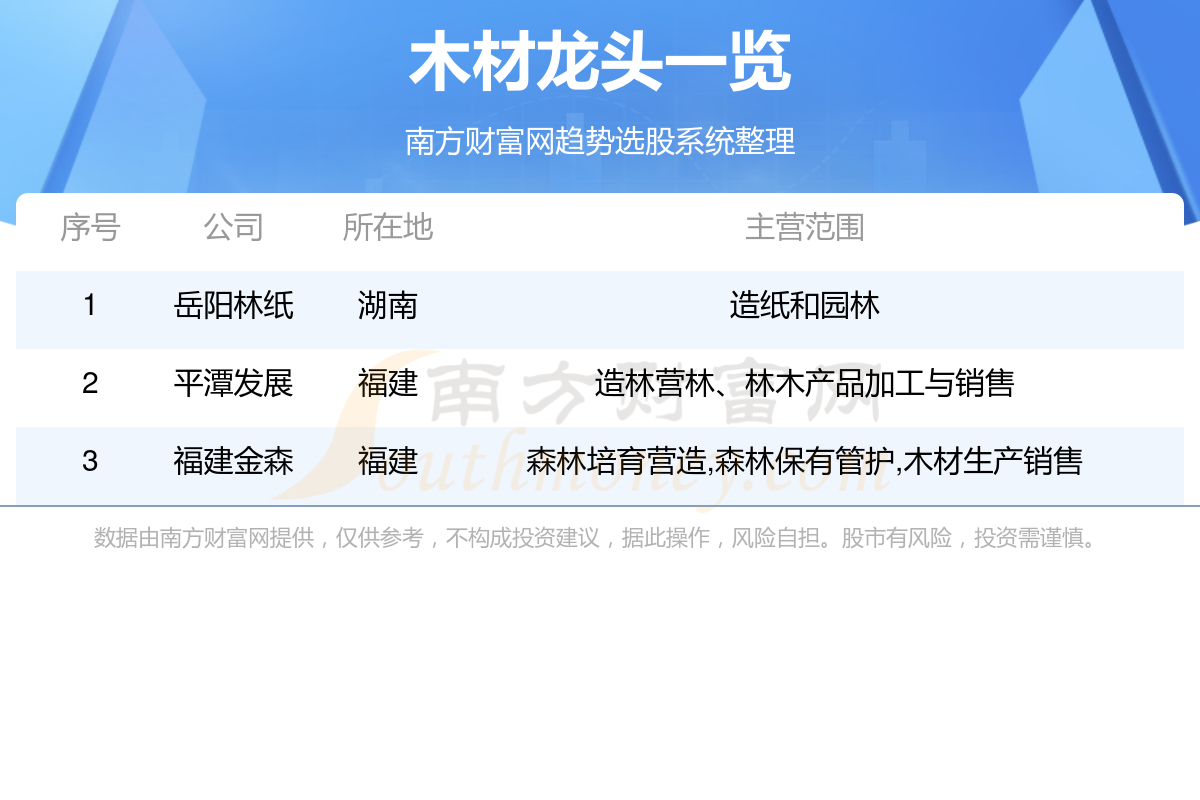Select the 所在地 column header
This screenshot has height=800, width=1200.
388,227
